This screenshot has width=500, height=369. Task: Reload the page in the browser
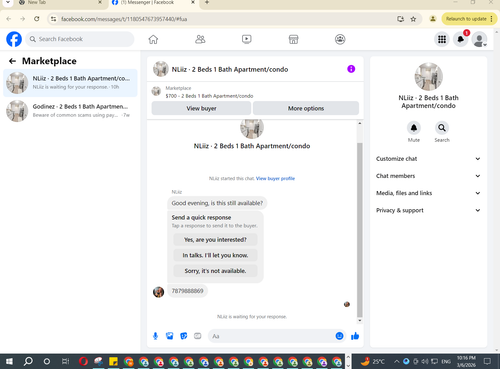click(37, 19)
